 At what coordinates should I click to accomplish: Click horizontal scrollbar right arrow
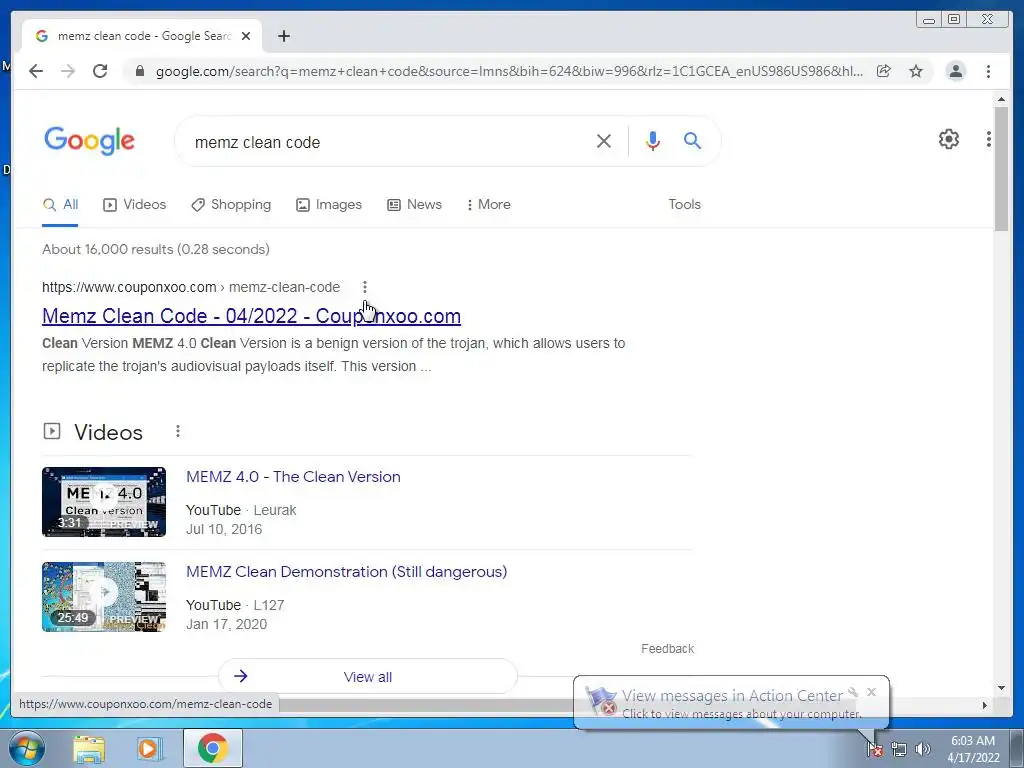tap(985, 705)
